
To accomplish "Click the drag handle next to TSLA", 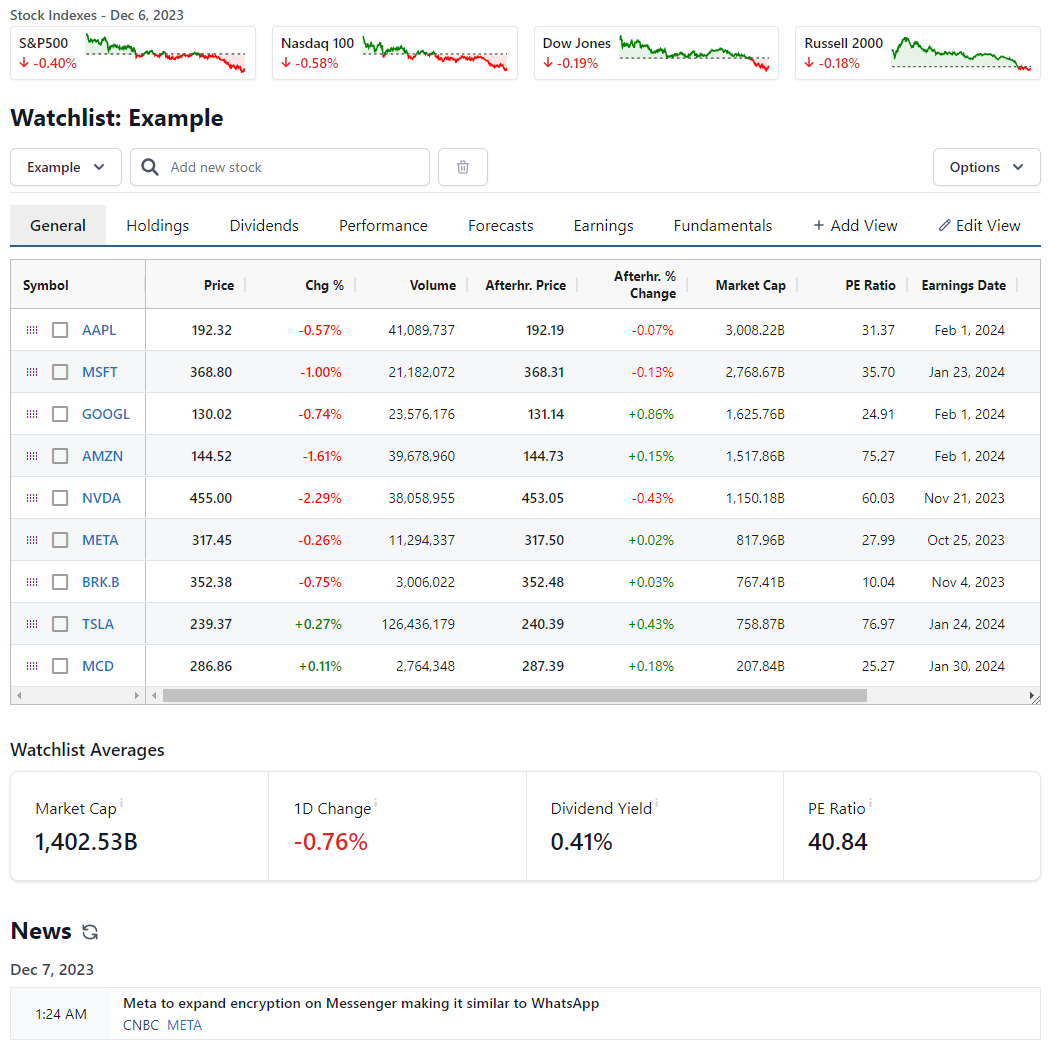I will [31, 624].
